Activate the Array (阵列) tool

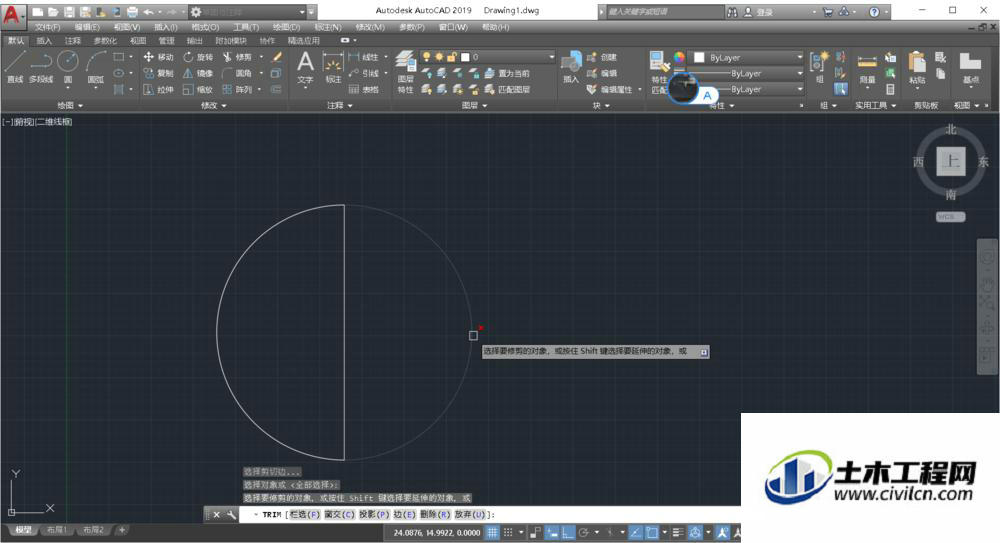coord(237,89)
